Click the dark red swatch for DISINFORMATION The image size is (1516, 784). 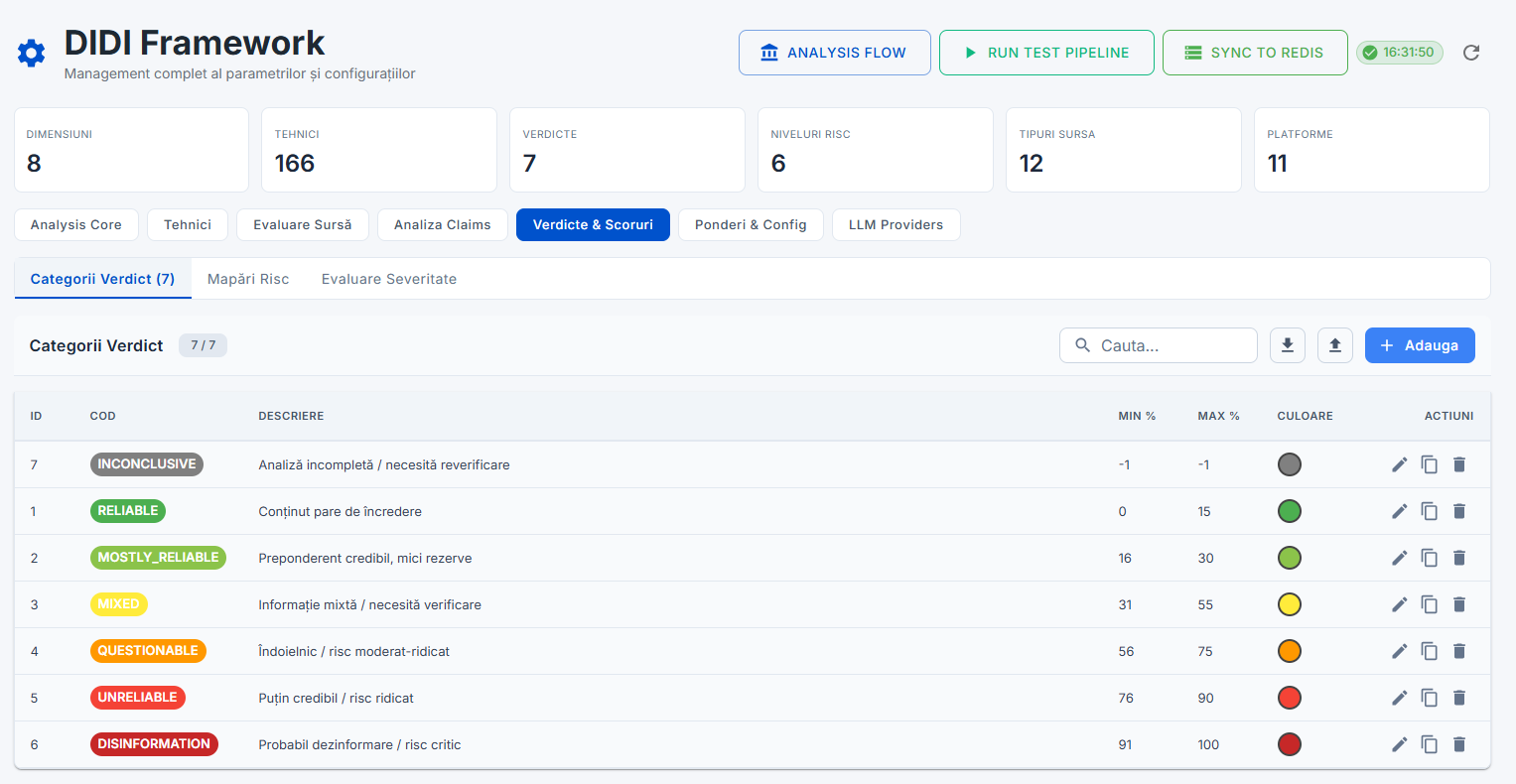1290,744
